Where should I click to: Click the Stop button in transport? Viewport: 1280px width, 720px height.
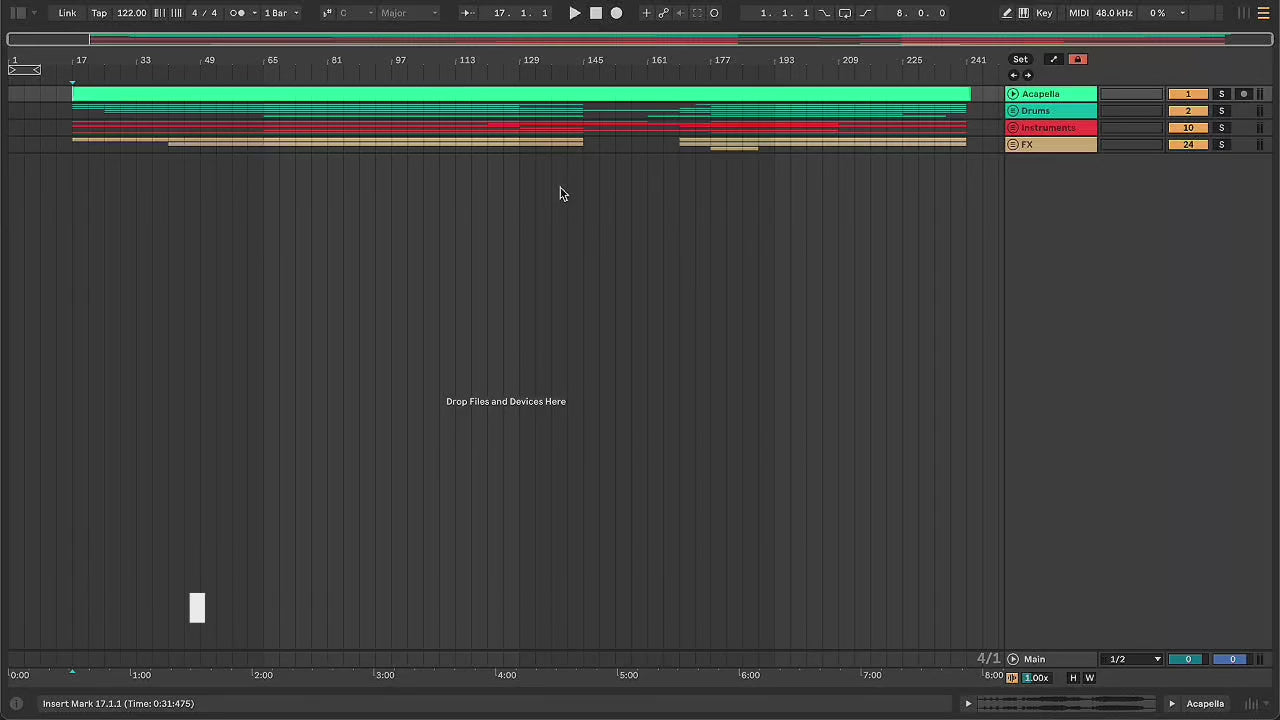click(596, 13)
